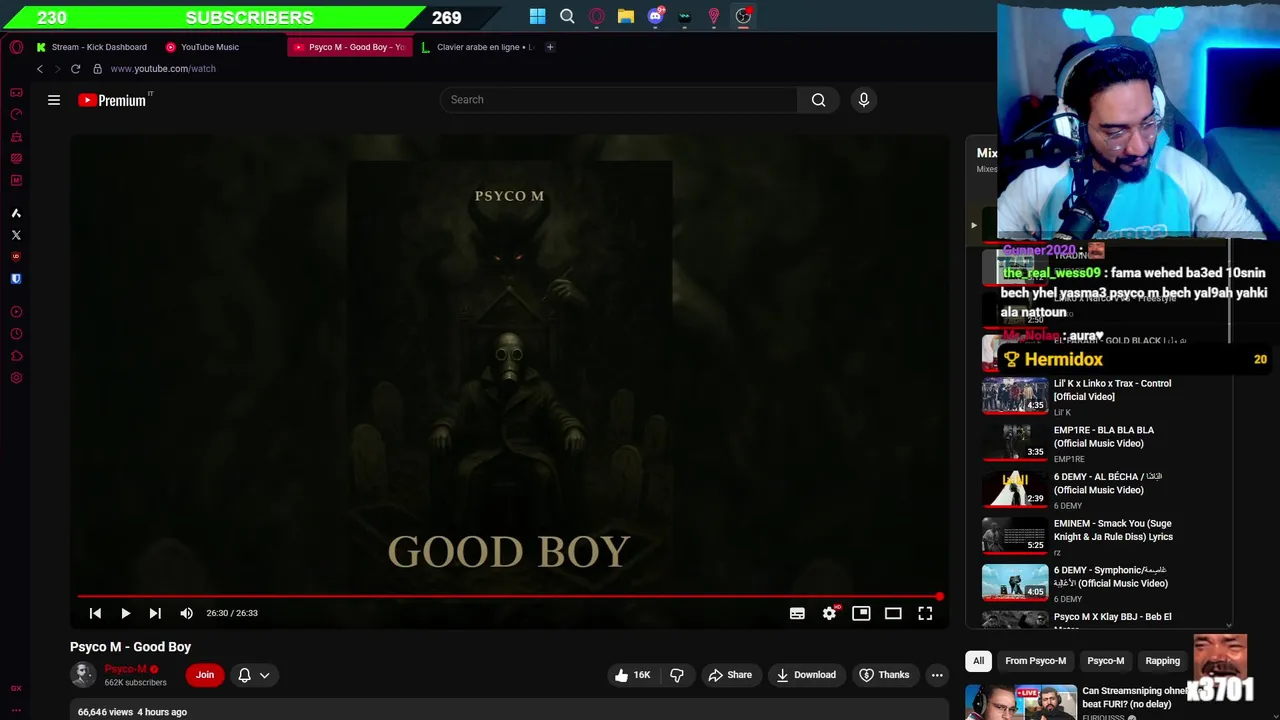Click the Windows taskbar search icon
This screenshot has height=720, width=1280.
[x=567, y=16]
